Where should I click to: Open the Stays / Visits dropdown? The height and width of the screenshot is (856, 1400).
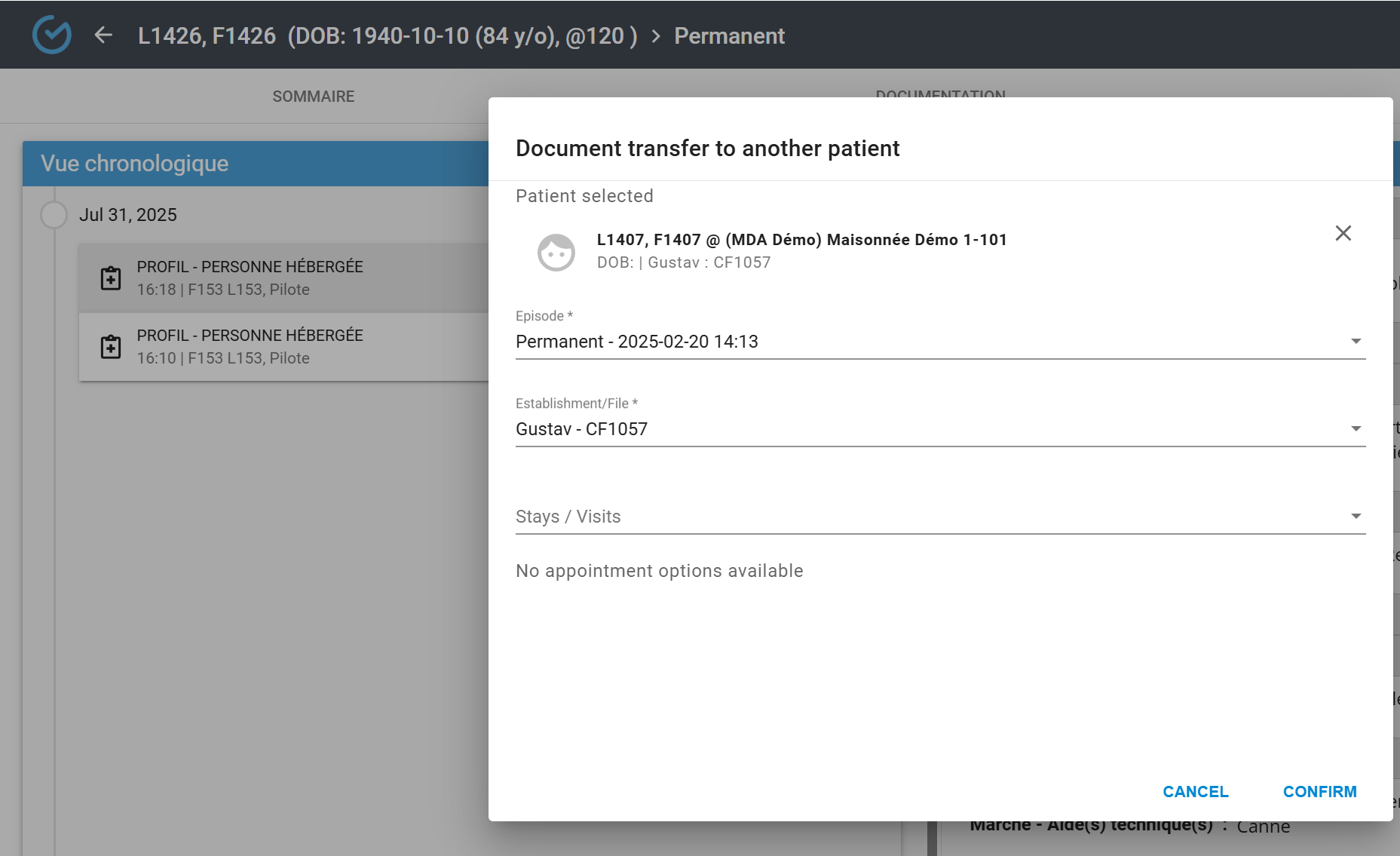click(x=939, y=517)
